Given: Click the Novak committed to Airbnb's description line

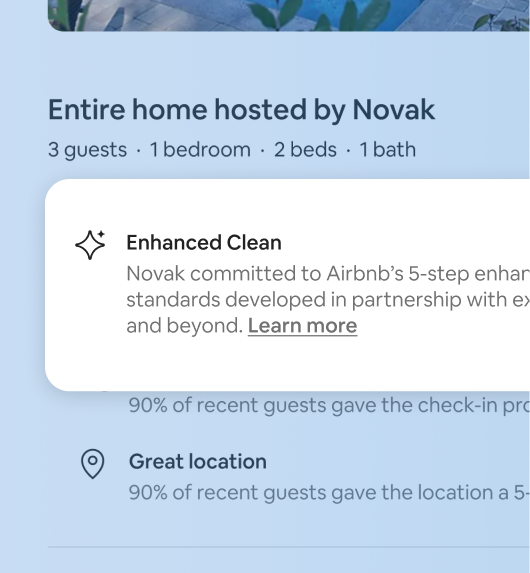Looking at the screenshot, I should (x=328, y=274).
